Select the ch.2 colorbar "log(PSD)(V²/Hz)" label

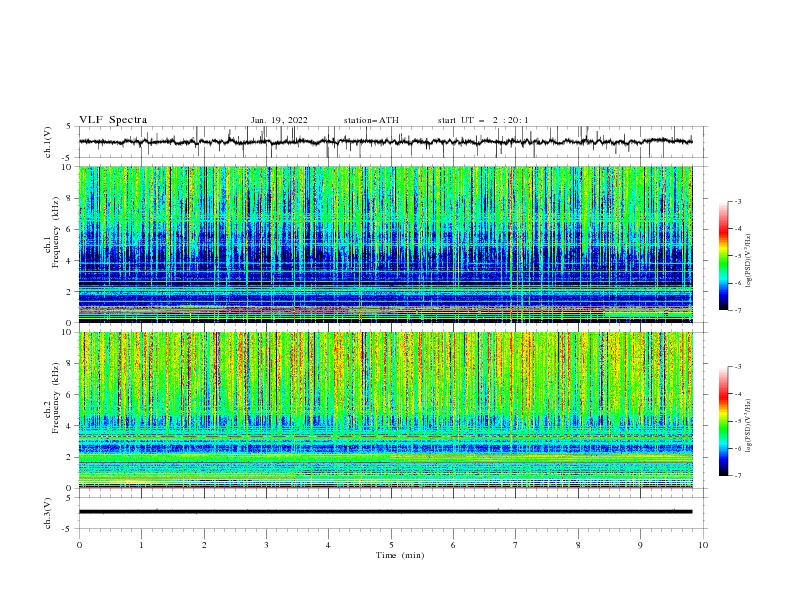(x=748, y=425)
